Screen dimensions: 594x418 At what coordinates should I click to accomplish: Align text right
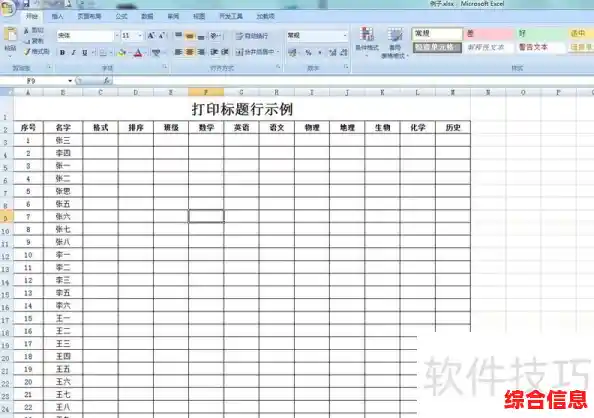click(201, 52)
